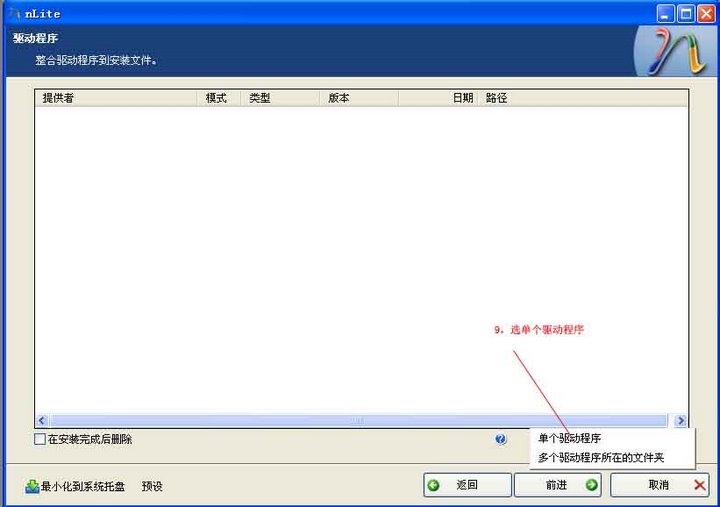Close the nLite window

click(x=706, y=14)
